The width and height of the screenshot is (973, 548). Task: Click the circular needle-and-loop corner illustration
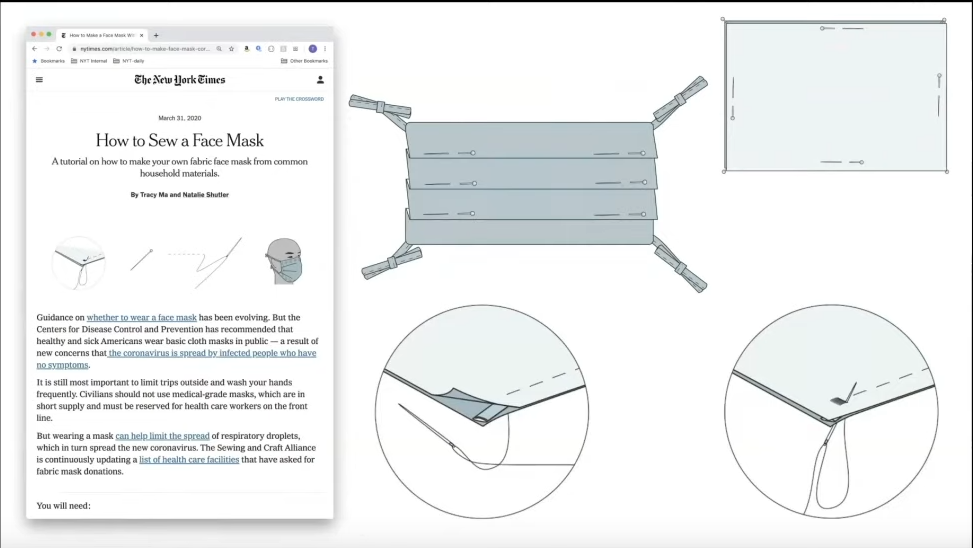482,411
